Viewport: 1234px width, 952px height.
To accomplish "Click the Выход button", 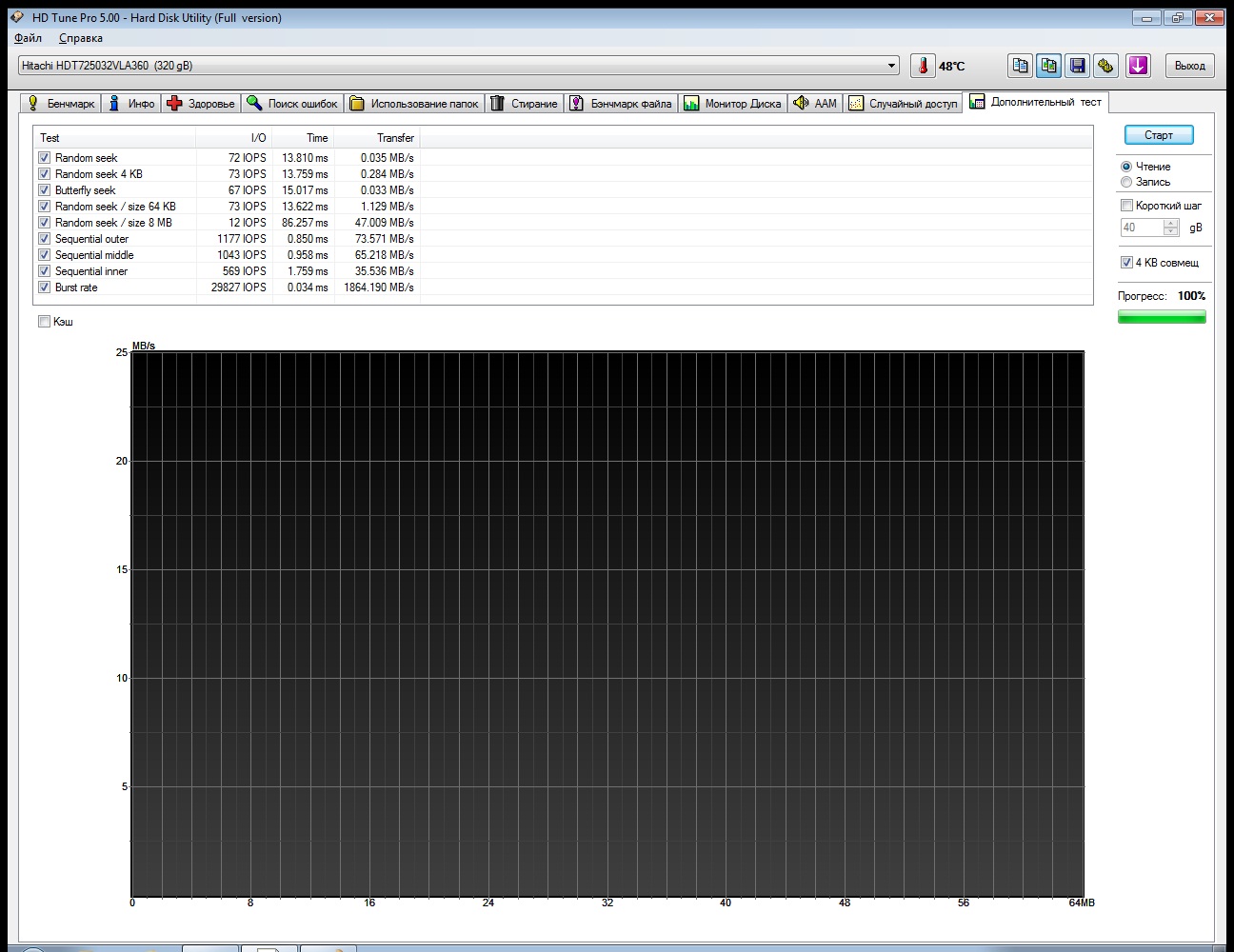I will tap(1189, 66).
